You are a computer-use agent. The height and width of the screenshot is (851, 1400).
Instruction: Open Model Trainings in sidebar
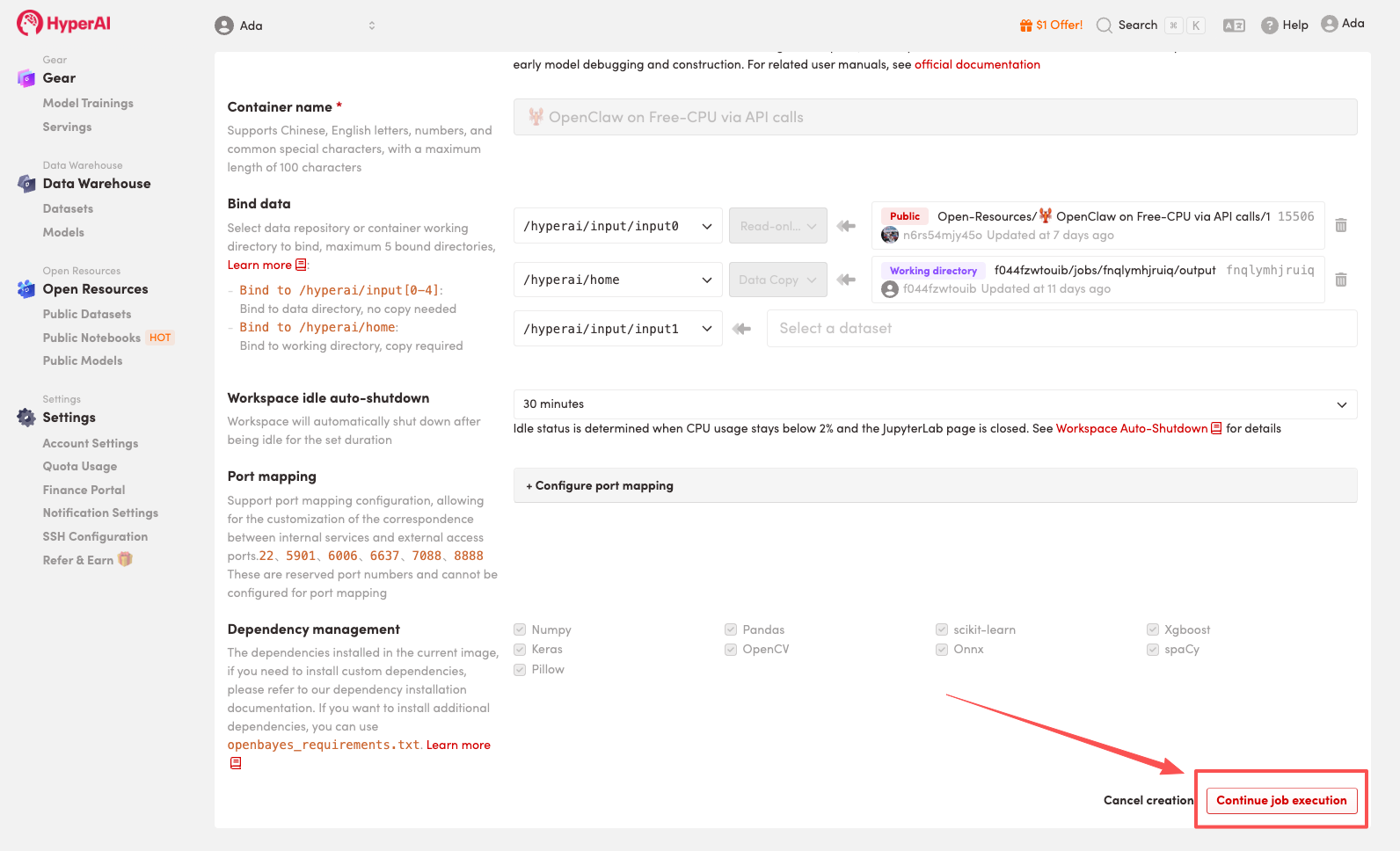pyautogui.click(x=88, y=103)
